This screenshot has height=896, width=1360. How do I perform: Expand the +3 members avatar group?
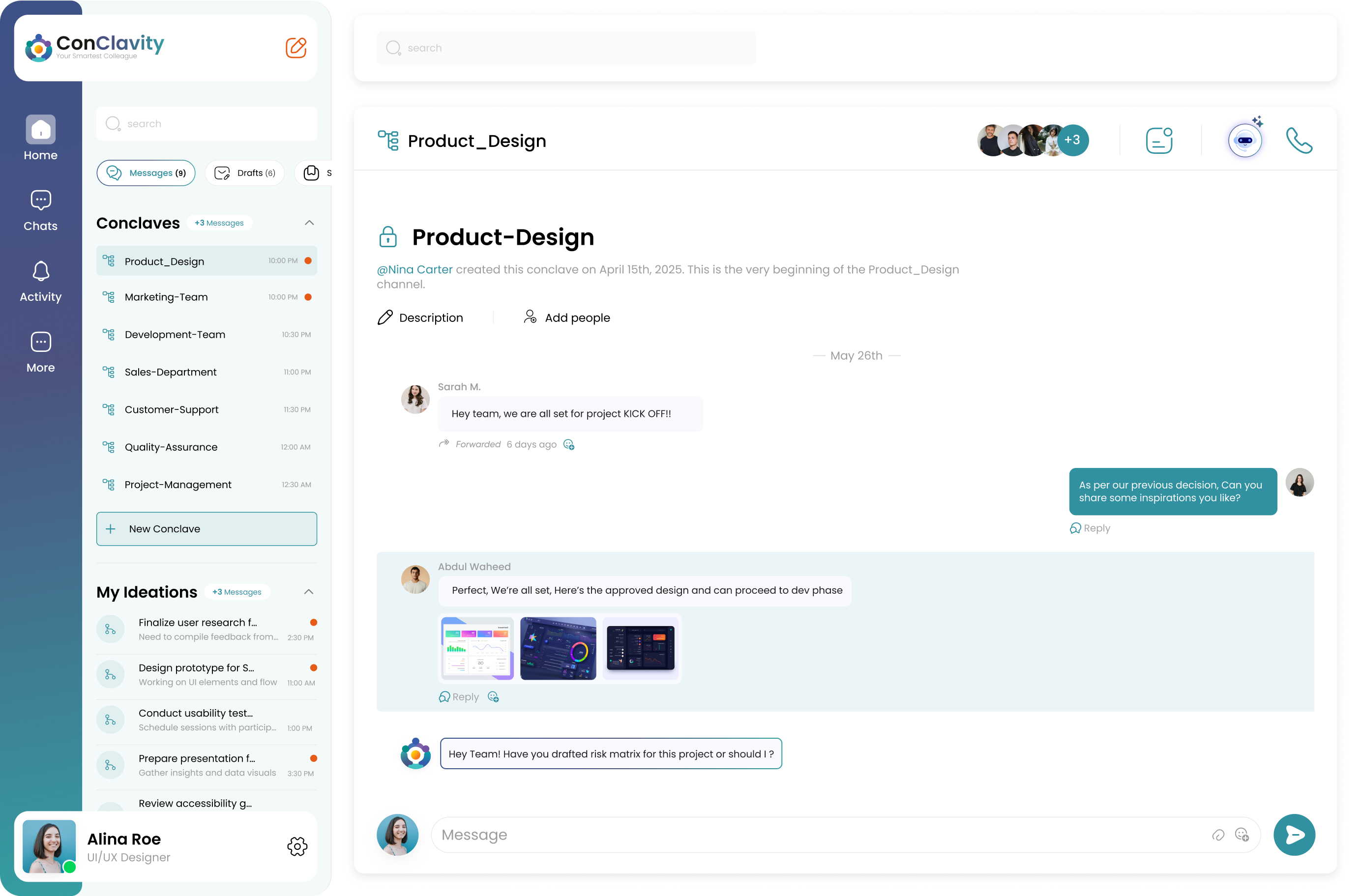tap(1072, 141)
